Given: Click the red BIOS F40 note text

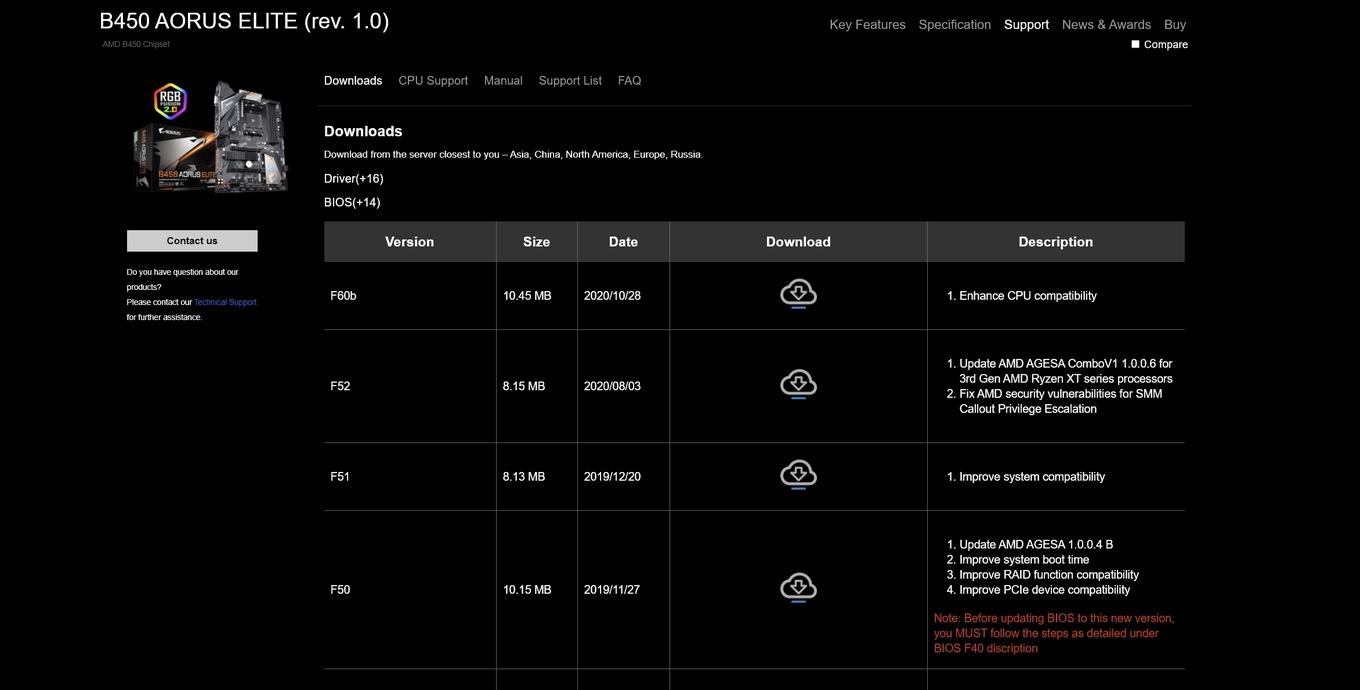Looking at the screenshot, I should [1054, 633].
